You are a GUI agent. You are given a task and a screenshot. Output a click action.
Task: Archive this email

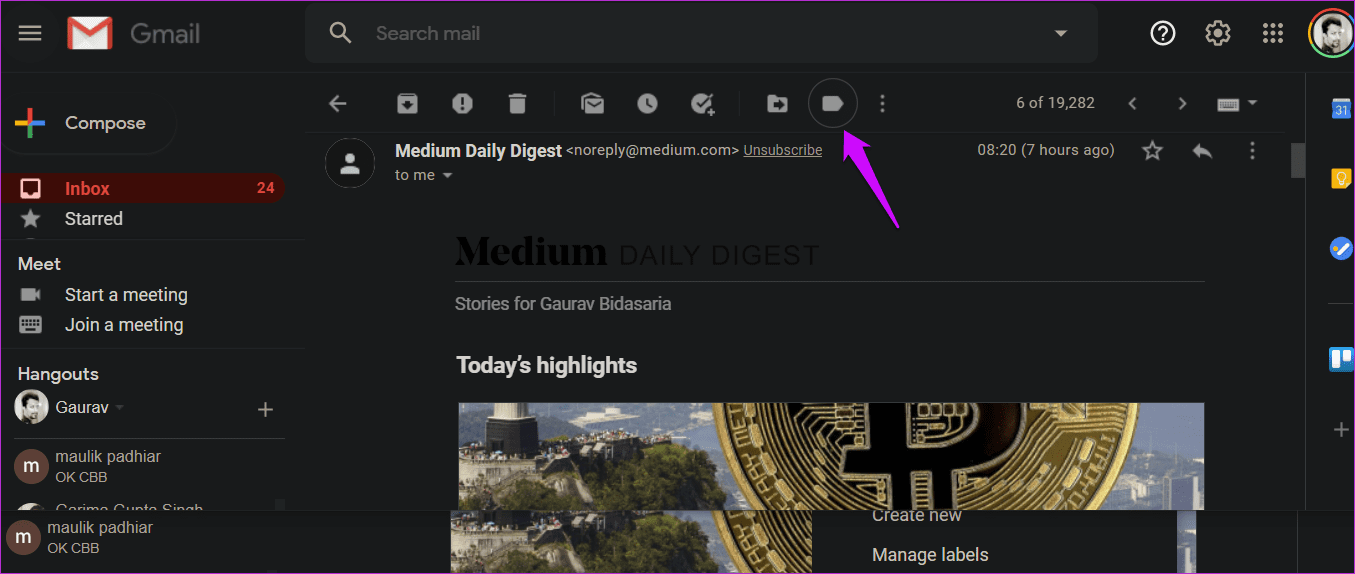coord(407,103)
